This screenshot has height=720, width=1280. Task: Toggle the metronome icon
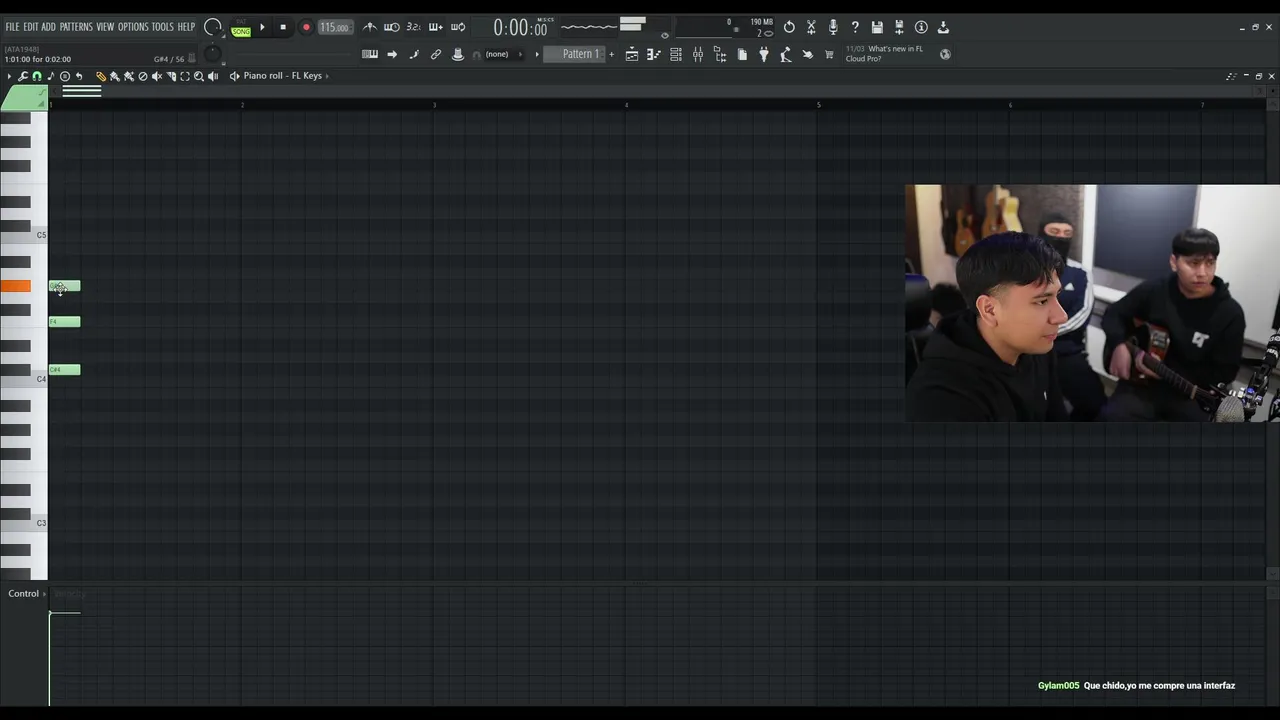coord(370,27)
